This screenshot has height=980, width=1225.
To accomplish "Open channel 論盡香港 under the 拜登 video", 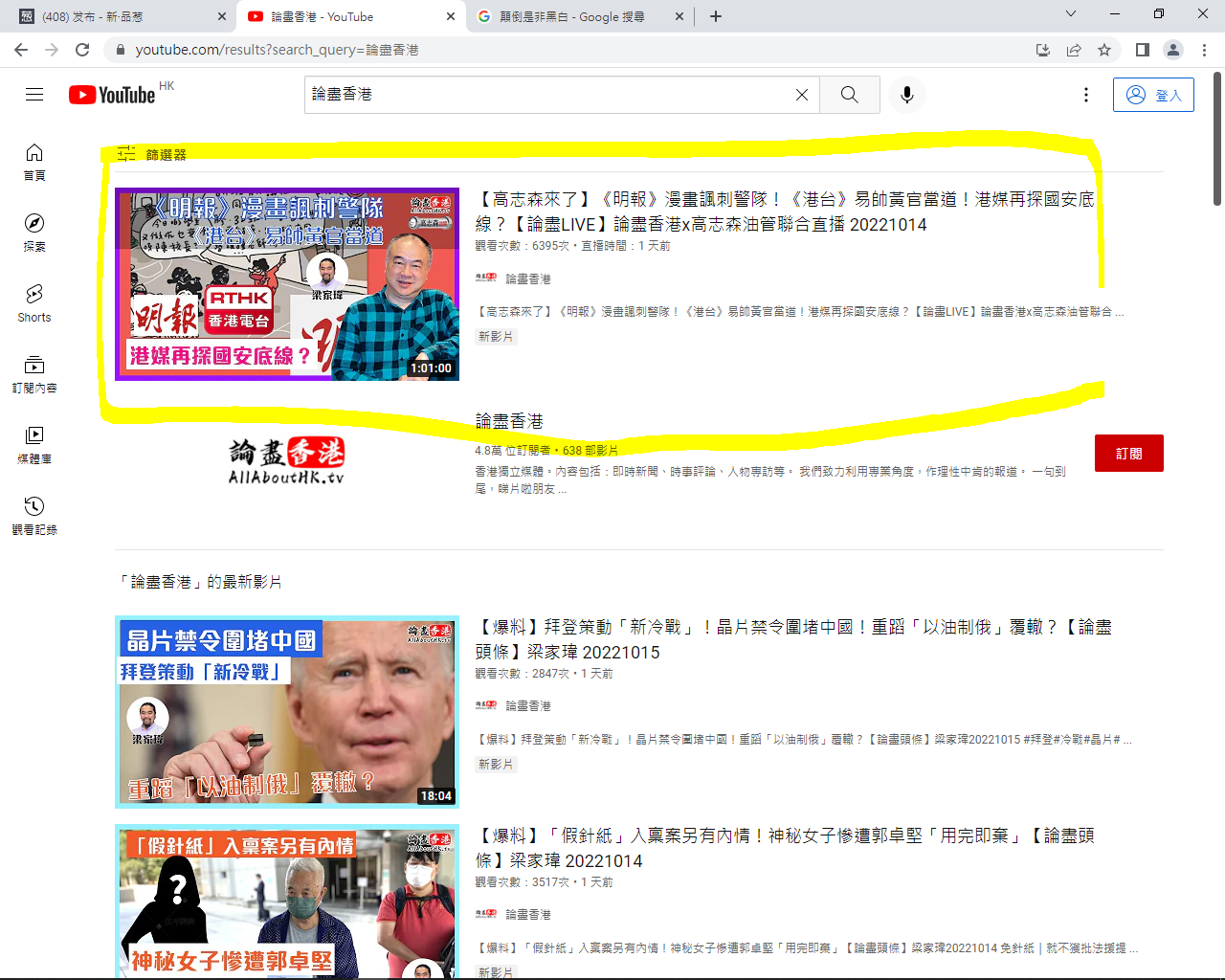I will (527, 705).
